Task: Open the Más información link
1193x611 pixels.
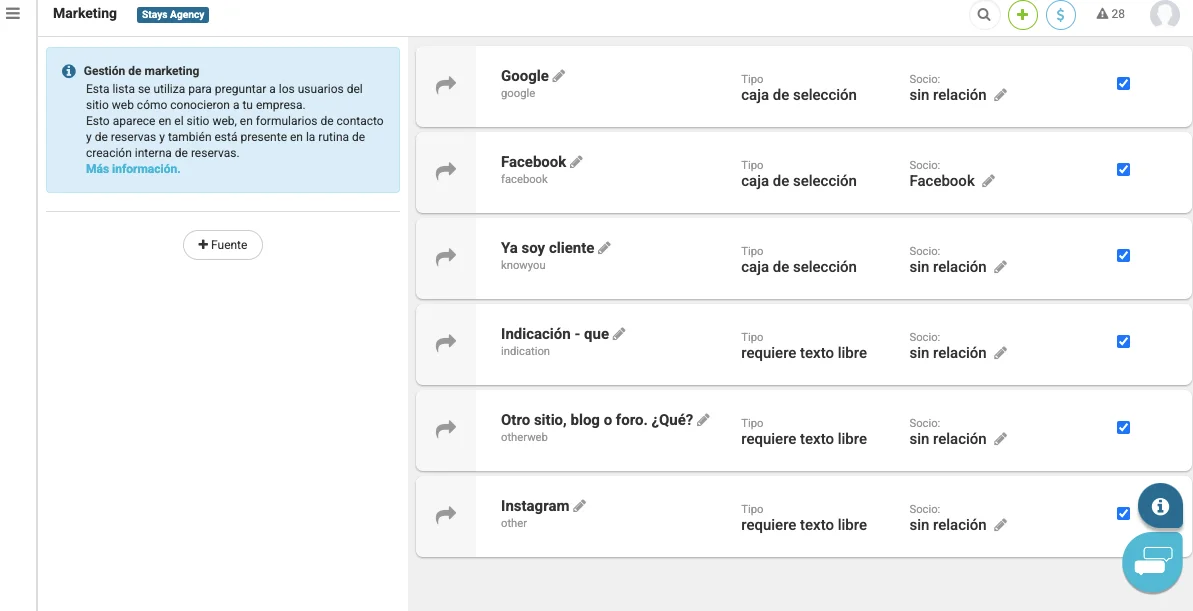Action: click(133, 169)
